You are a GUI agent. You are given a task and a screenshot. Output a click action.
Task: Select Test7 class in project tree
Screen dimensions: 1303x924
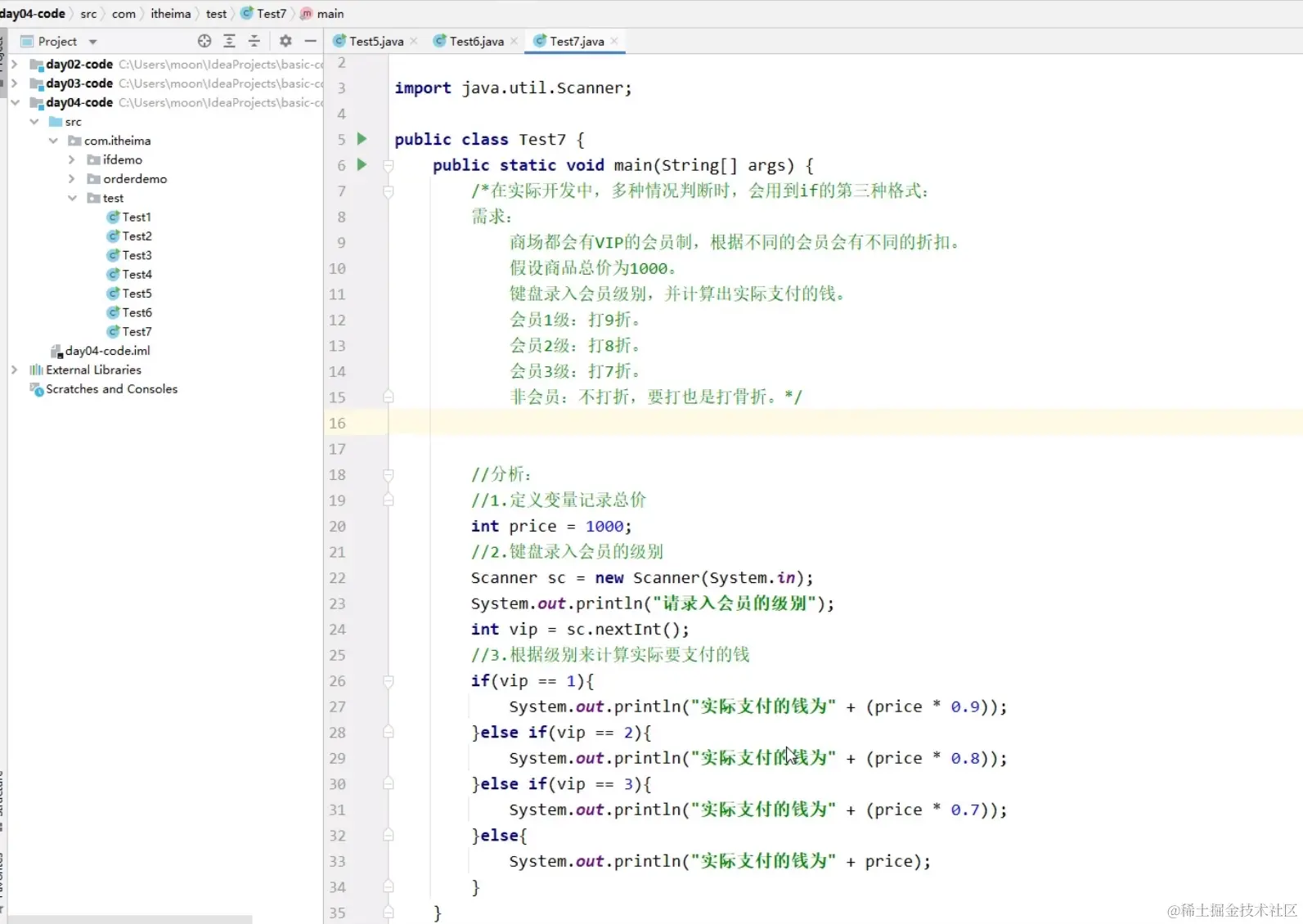tap(129, 331)
